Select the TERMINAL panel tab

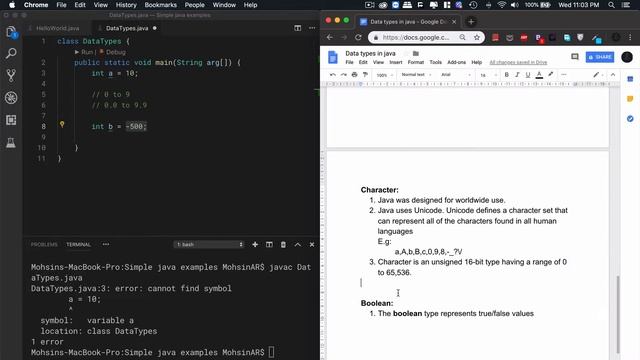78,244
